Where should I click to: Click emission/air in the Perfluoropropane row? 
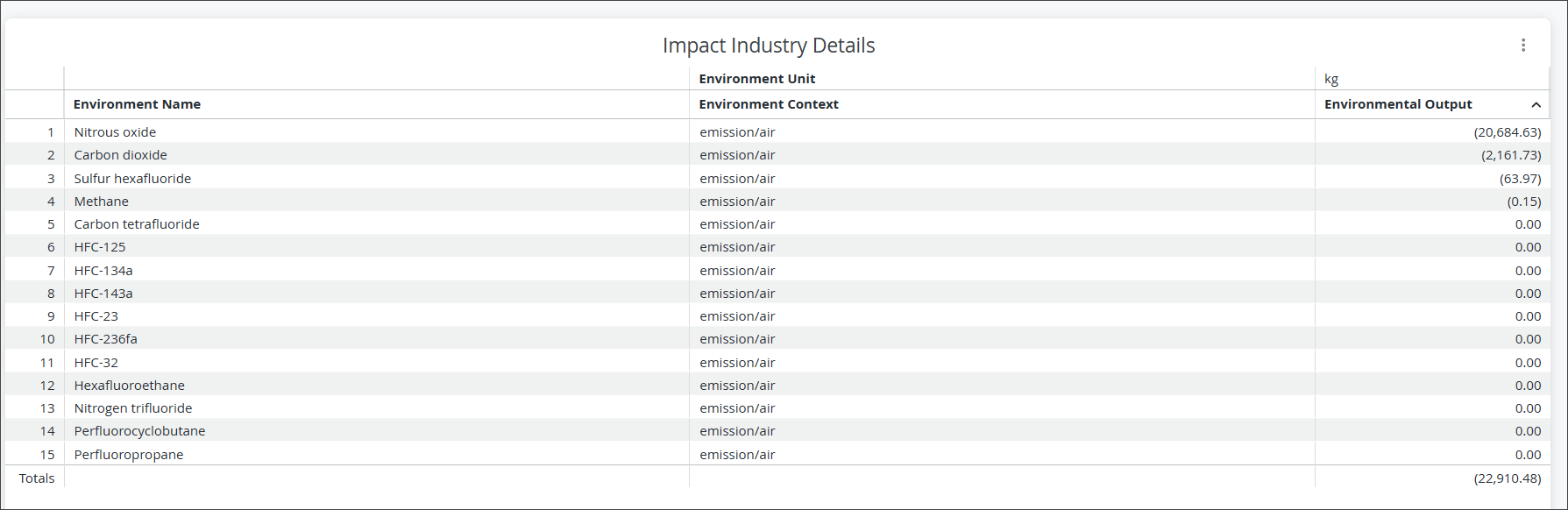coord(737,455)
